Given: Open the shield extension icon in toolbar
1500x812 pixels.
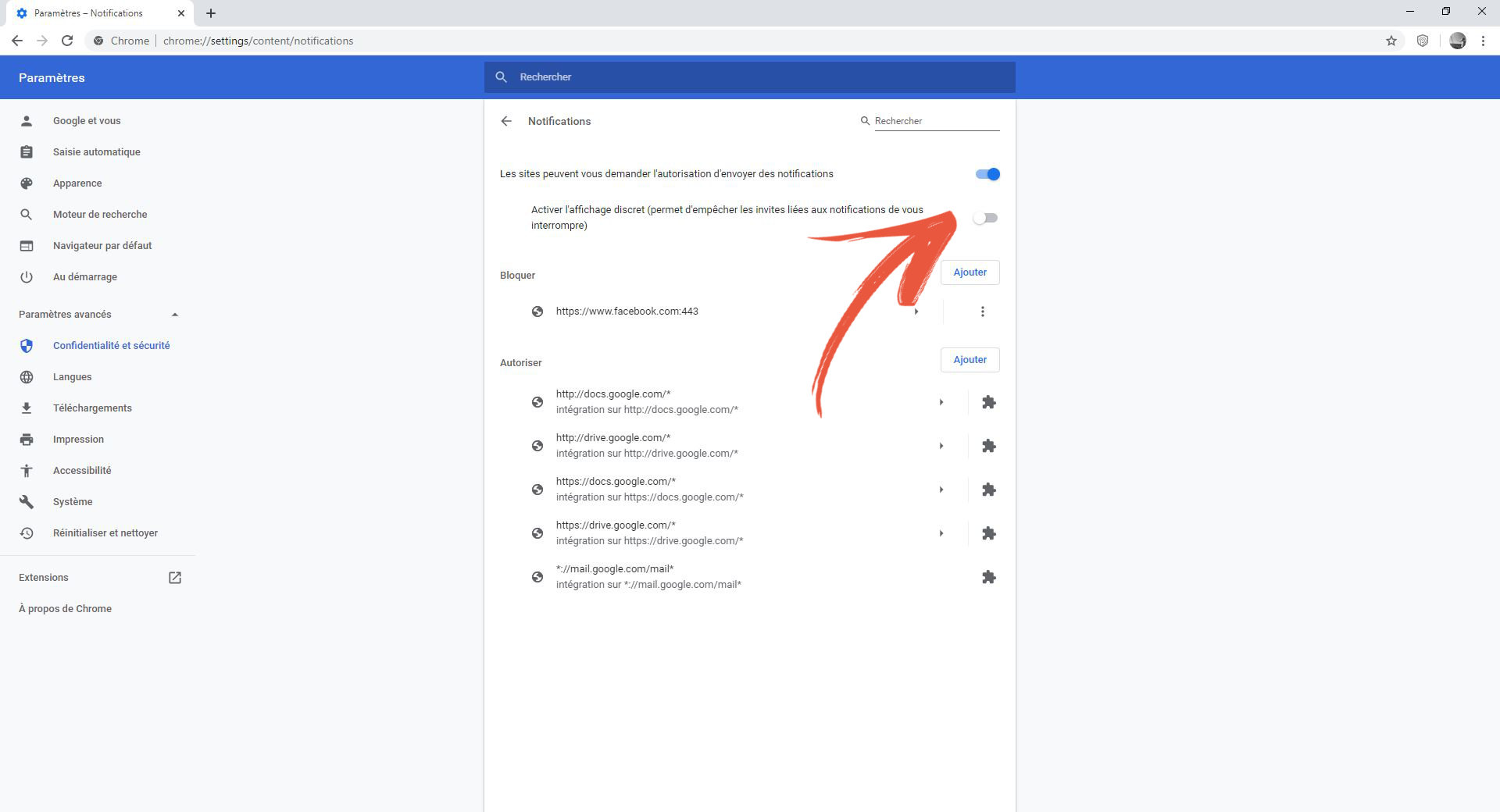Looking at the screenshot, I should (1423, 41).
